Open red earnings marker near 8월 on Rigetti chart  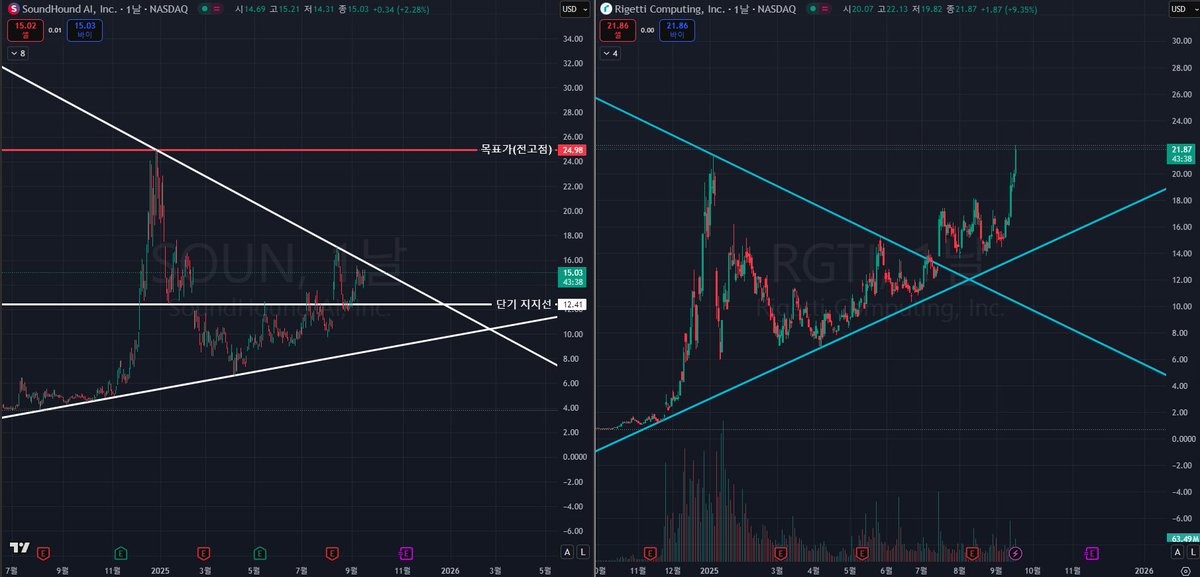click(972, 552)
